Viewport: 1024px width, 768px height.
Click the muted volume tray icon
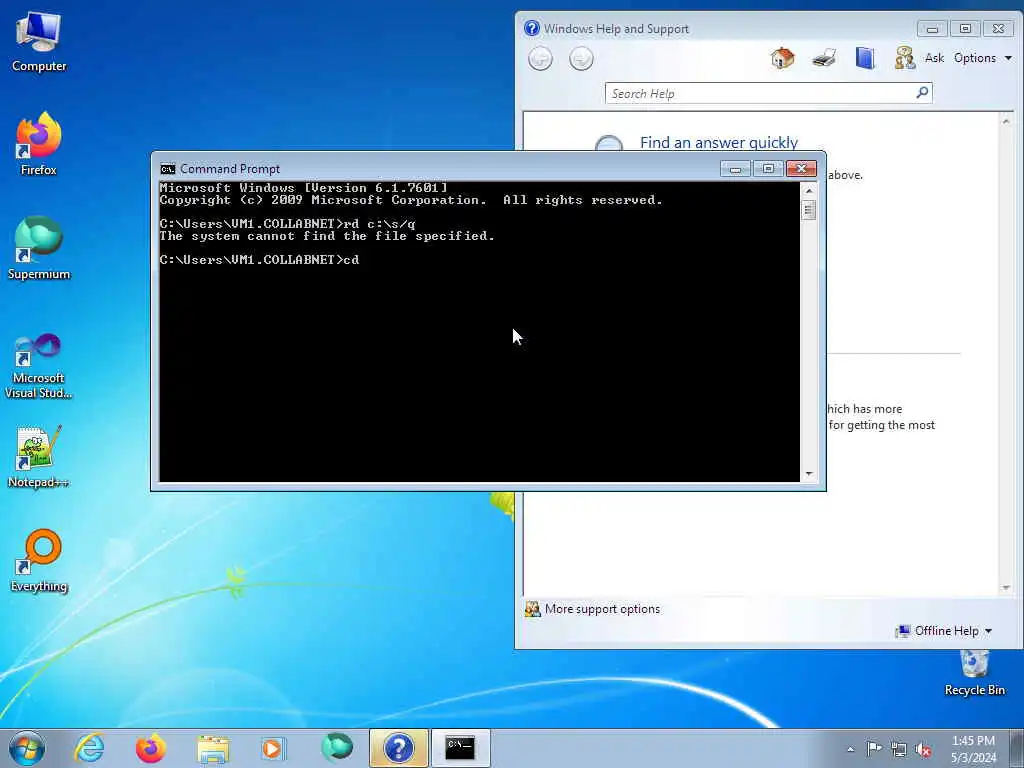pos(923,749)
